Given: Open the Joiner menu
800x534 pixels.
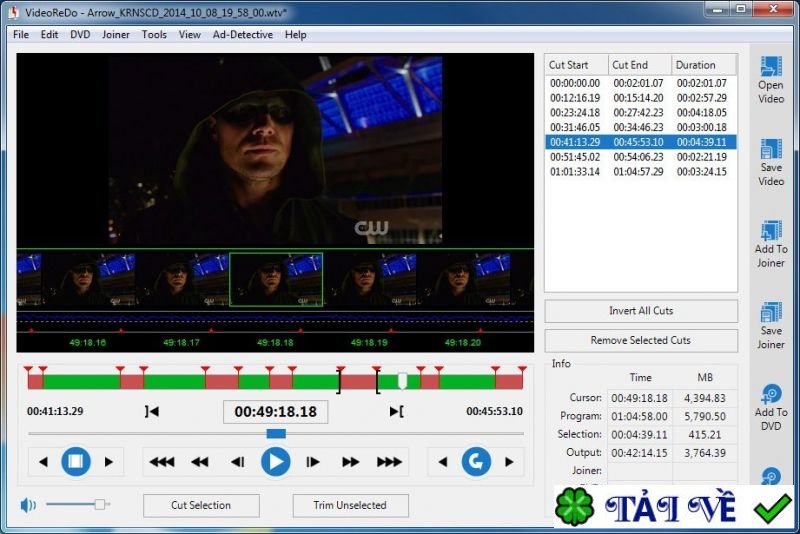Looking at the screenshot, I should click(116, 35).
